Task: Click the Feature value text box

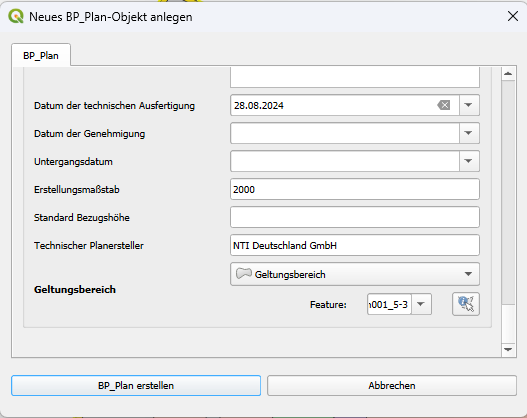Action: coord(389,304)
